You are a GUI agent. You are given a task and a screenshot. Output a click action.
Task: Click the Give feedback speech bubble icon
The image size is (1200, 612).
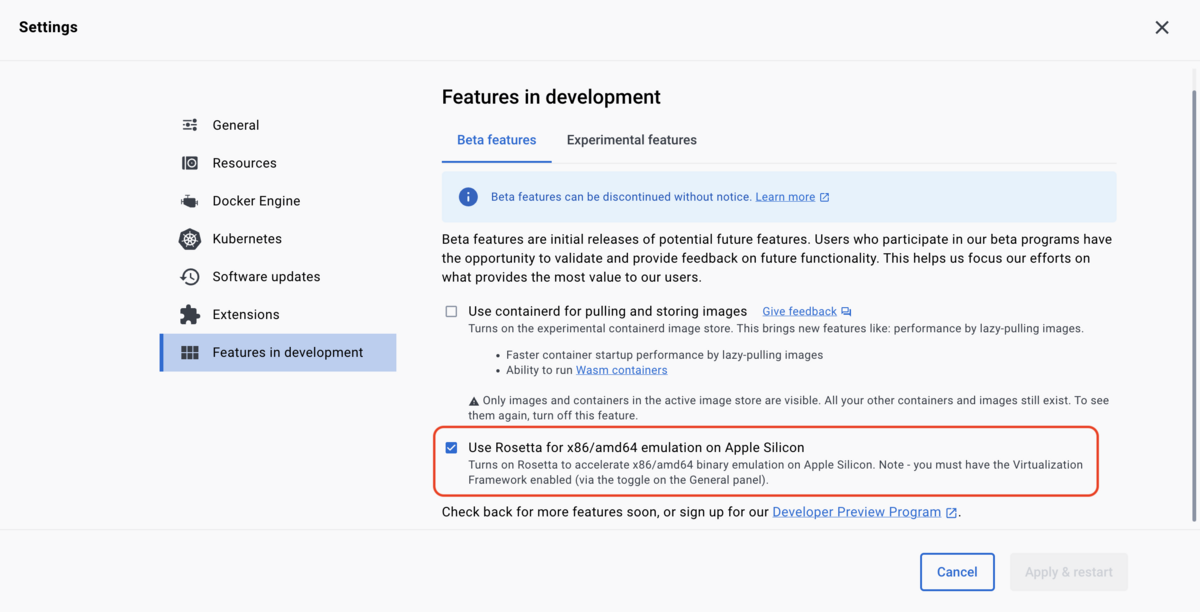[846, 310]
